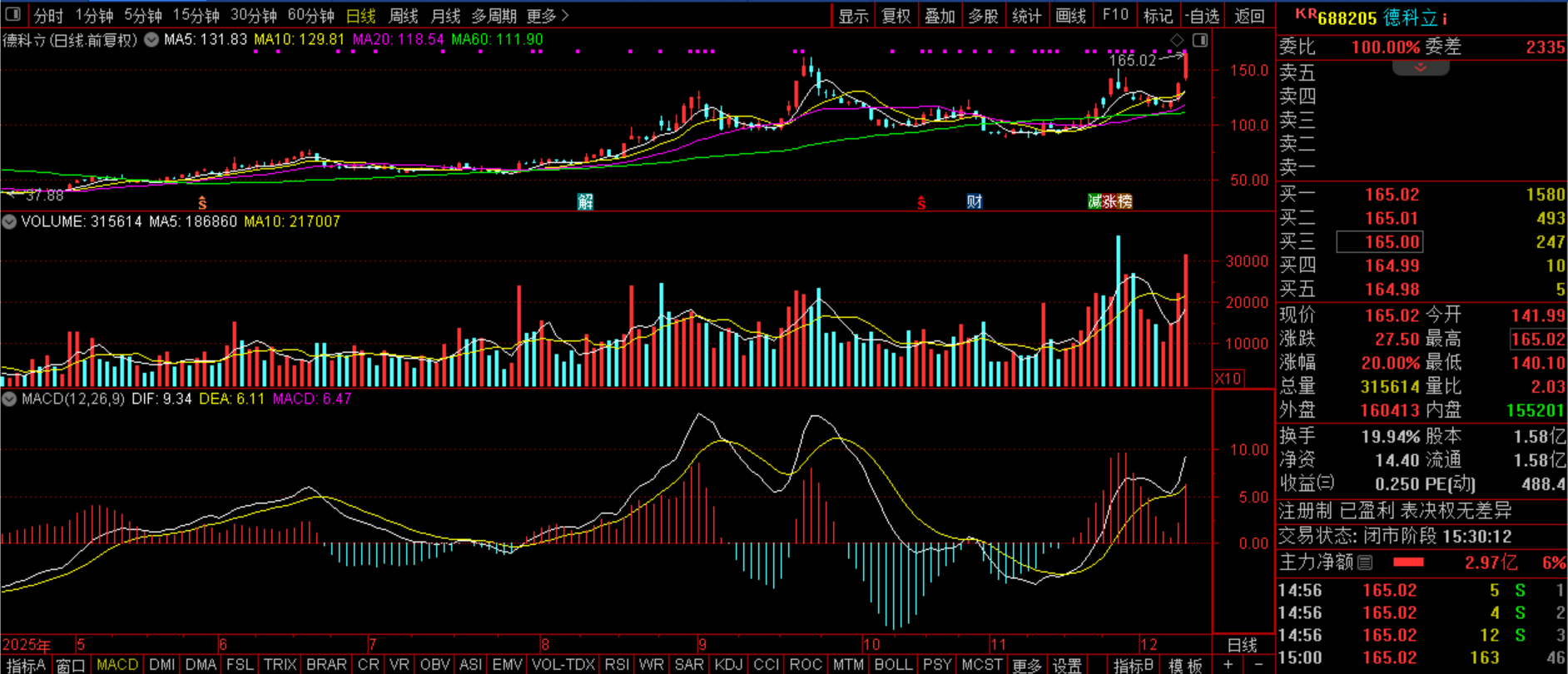The image size is (1568, 674).
Task: Expand 更多 period options at the top
Action: pyautogui.click(x=548, y=15)
